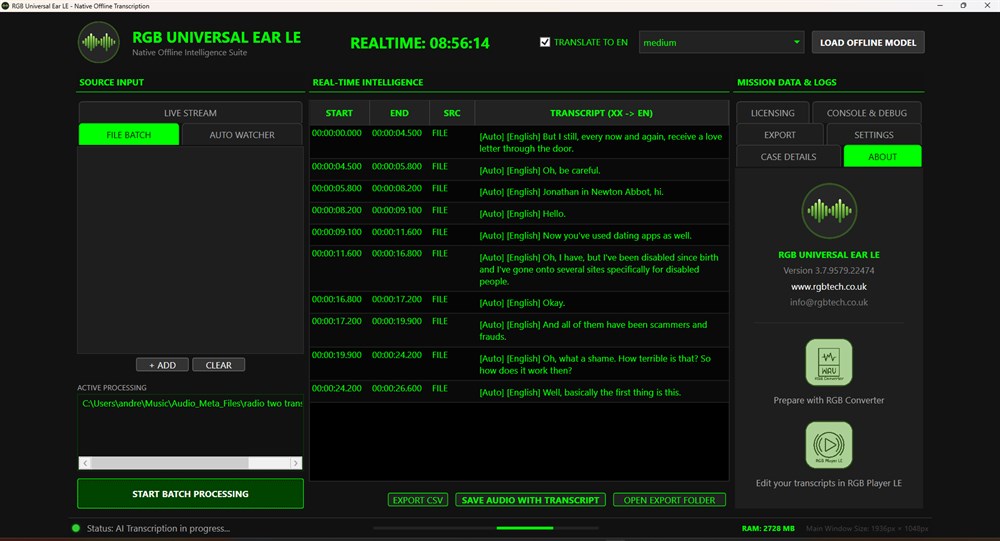
Task: Click status text 'AI Transcription in progress...'
Action: pos(173,528)
